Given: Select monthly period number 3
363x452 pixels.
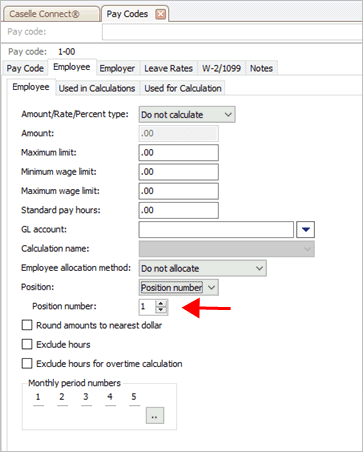Looking at the screenshot, I should click(86, 398).
